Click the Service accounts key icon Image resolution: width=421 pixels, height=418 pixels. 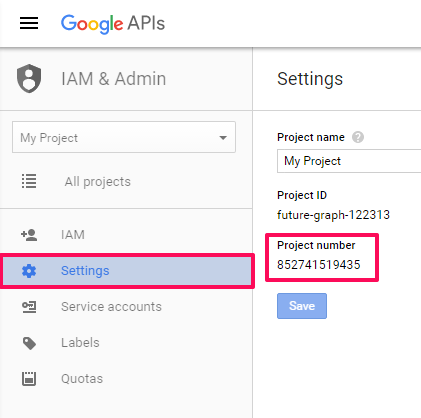(x=29, y=307)
